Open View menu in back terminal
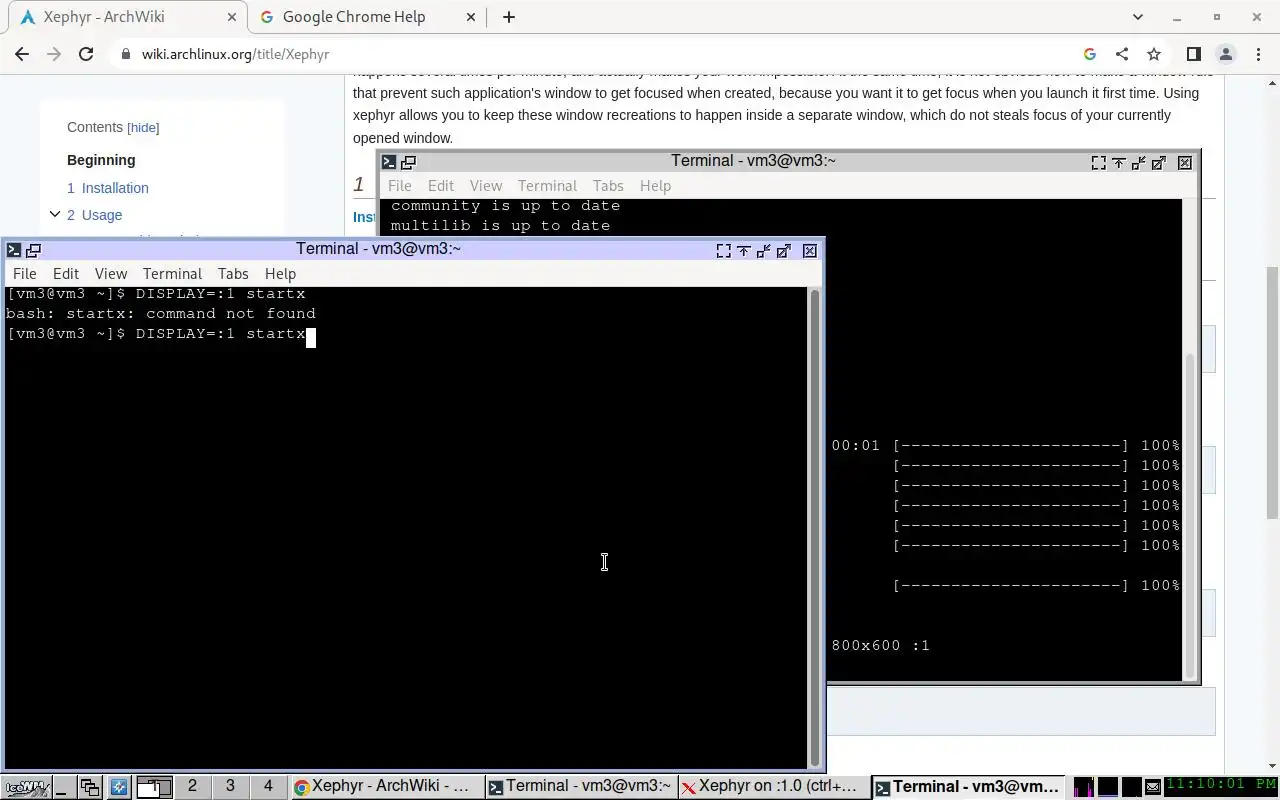This screenshot has width=1280, height=800. pos(486,186)
